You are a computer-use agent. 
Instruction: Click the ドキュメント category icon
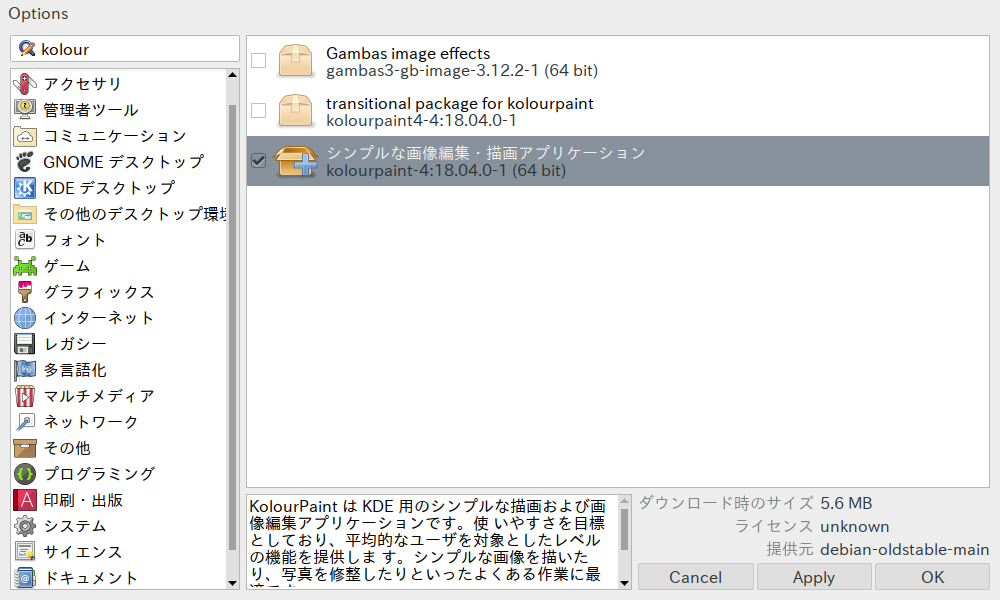tap(25, 578)
